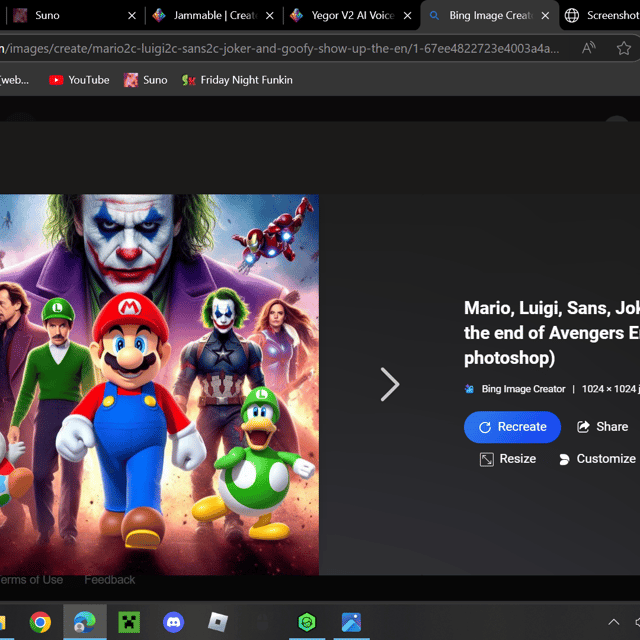Screen dimensions: 640x640
Task: Close the Suno tab
Action: [x=132, y=16]
